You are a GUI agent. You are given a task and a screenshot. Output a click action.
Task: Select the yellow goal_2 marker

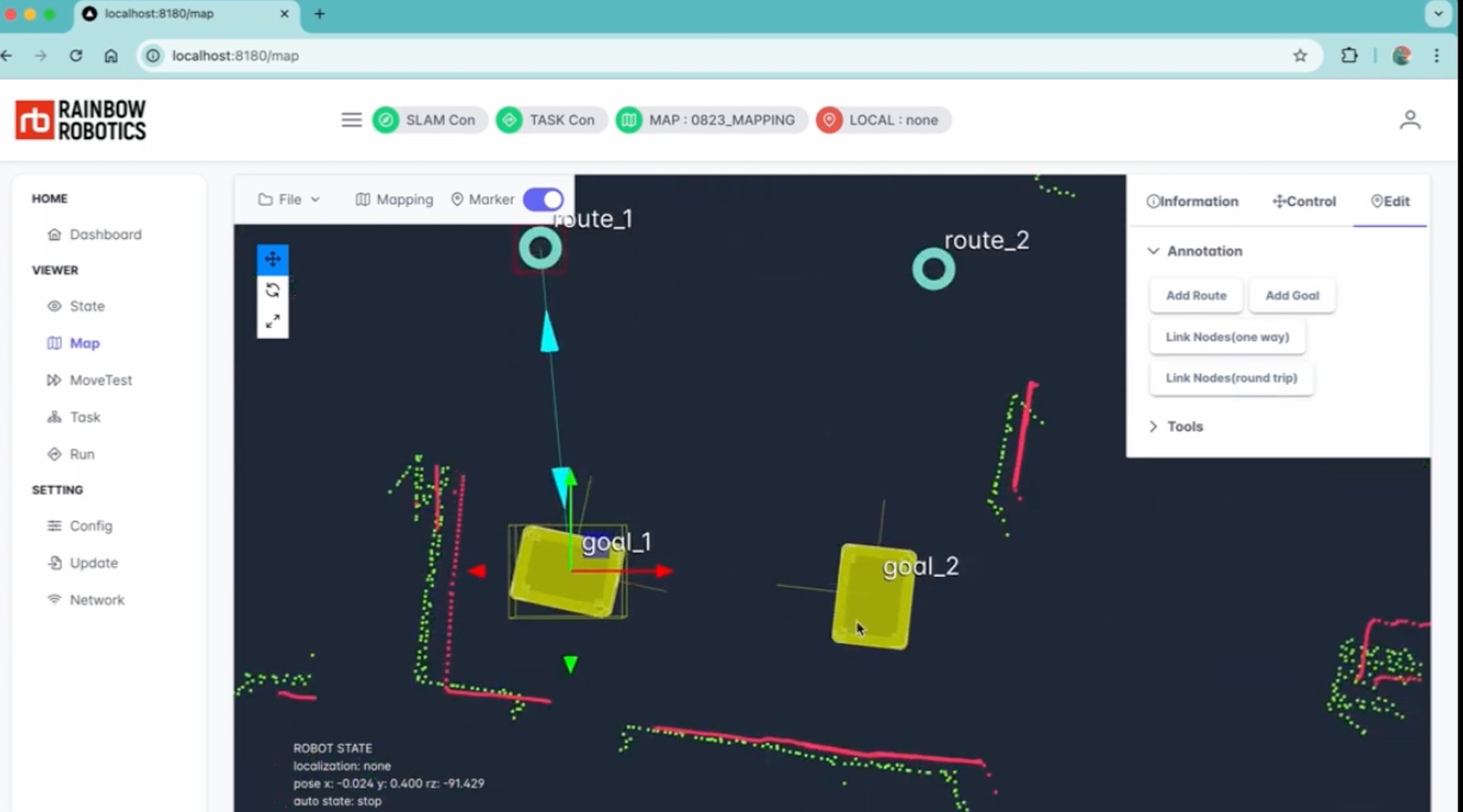click(872, 597)
